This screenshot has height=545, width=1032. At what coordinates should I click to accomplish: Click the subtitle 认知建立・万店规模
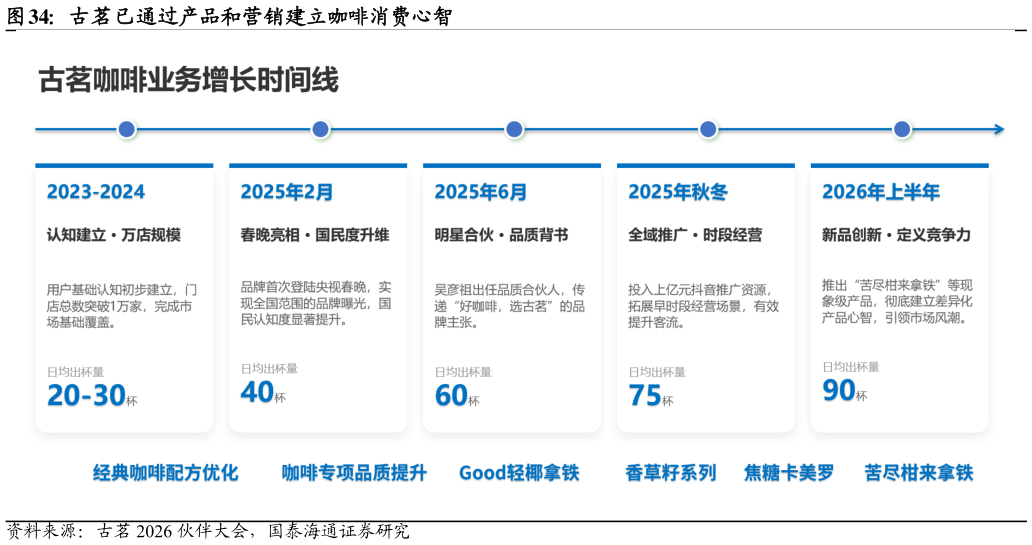point(114,235)
